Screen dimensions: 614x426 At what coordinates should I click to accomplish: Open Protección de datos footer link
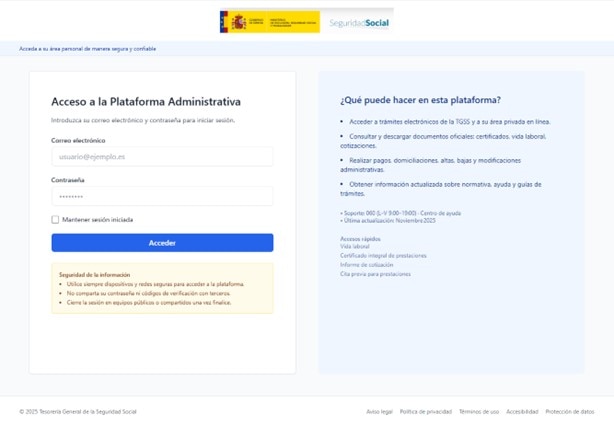point(570,411)
